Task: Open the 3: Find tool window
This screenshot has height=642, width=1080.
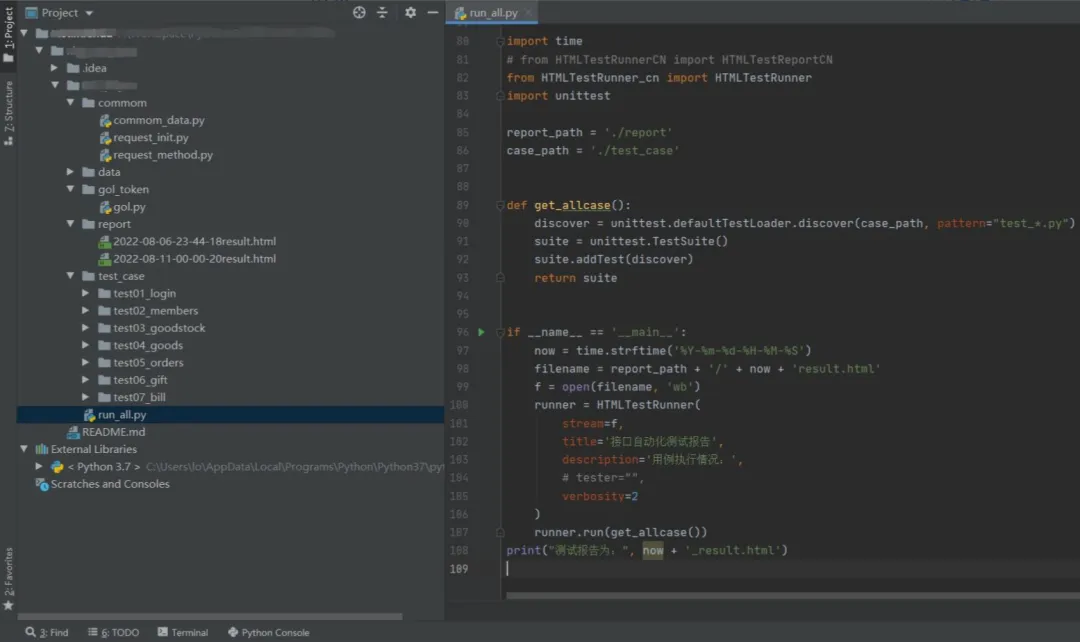Action: 47,632
